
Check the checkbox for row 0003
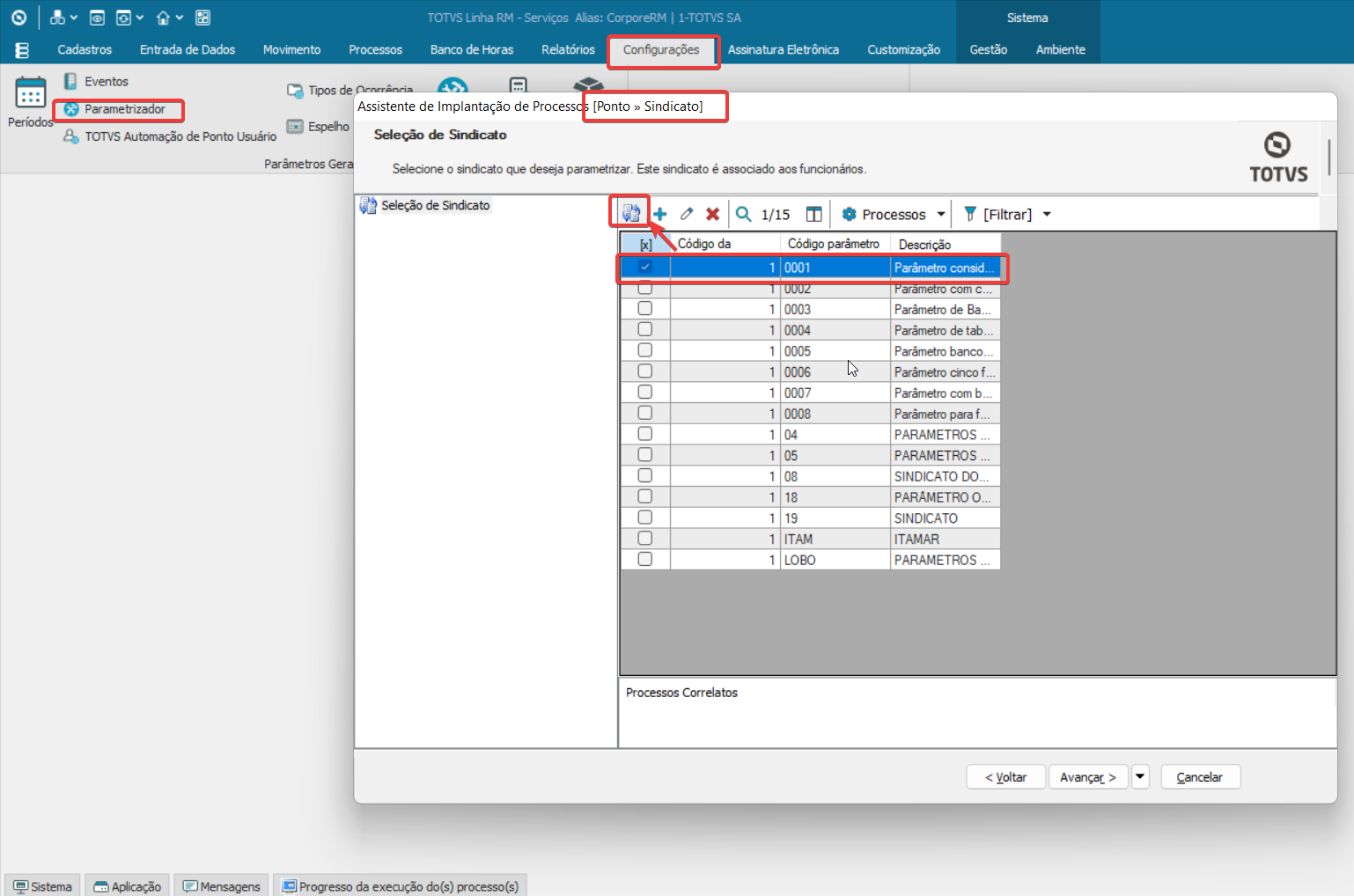[645, 309]
